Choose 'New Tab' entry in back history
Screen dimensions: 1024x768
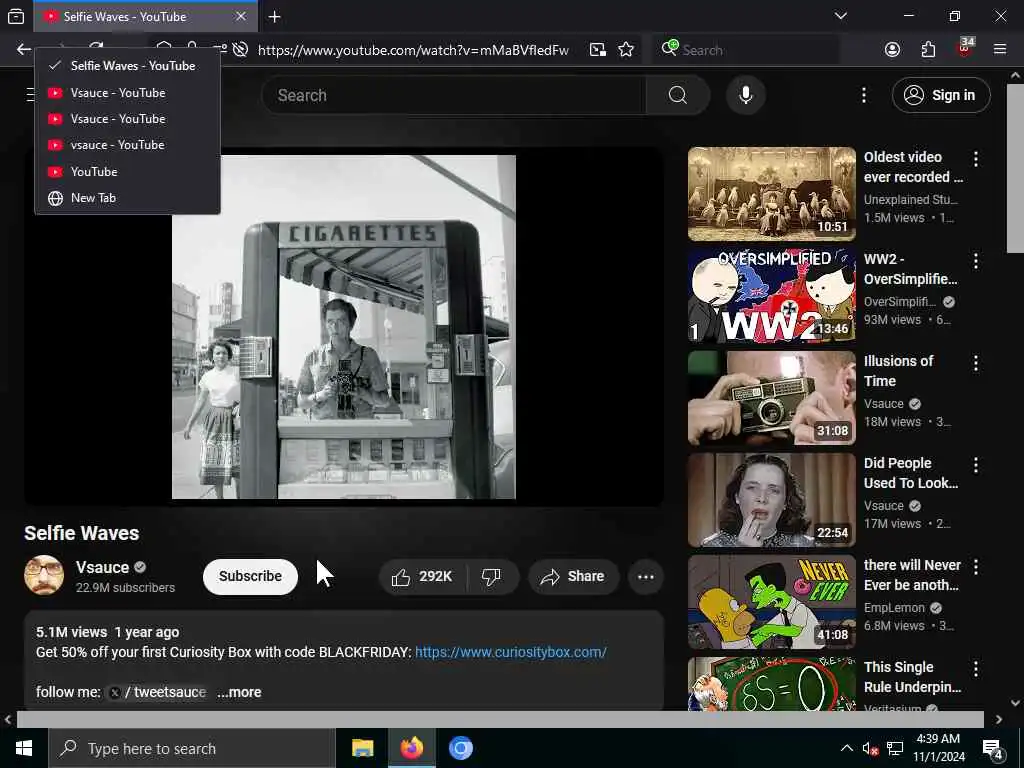click(127, 198)
